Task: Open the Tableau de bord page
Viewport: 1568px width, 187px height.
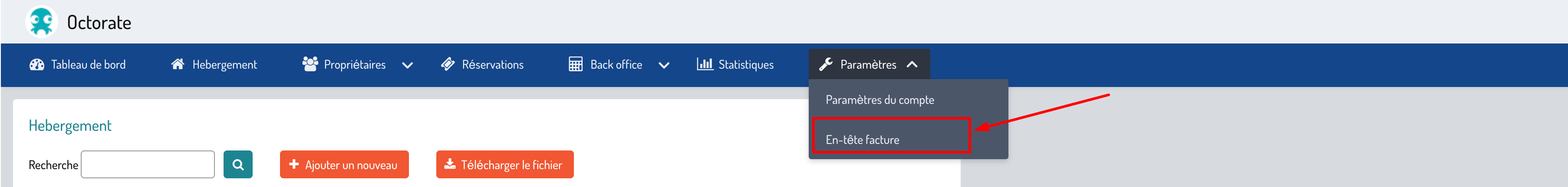Action: (x=88, y=64)
